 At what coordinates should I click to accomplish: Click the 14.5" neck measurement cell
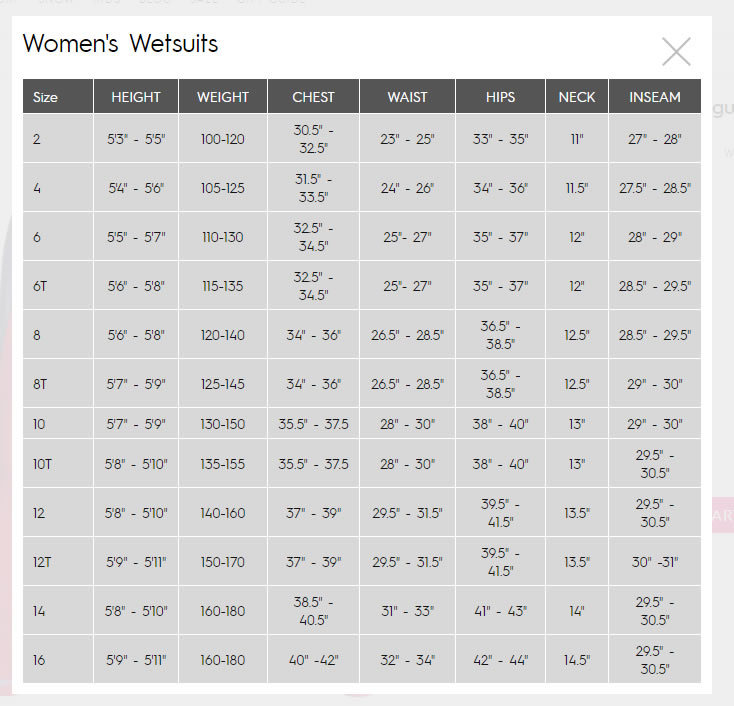[577, 660]
